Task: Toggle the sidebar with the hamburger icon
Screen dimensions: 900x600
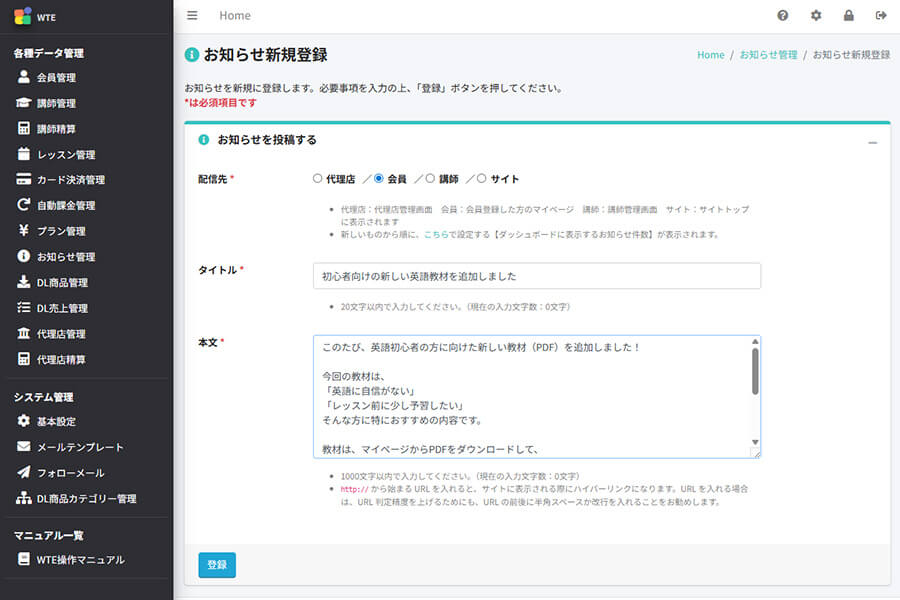Action: [192, 15]
